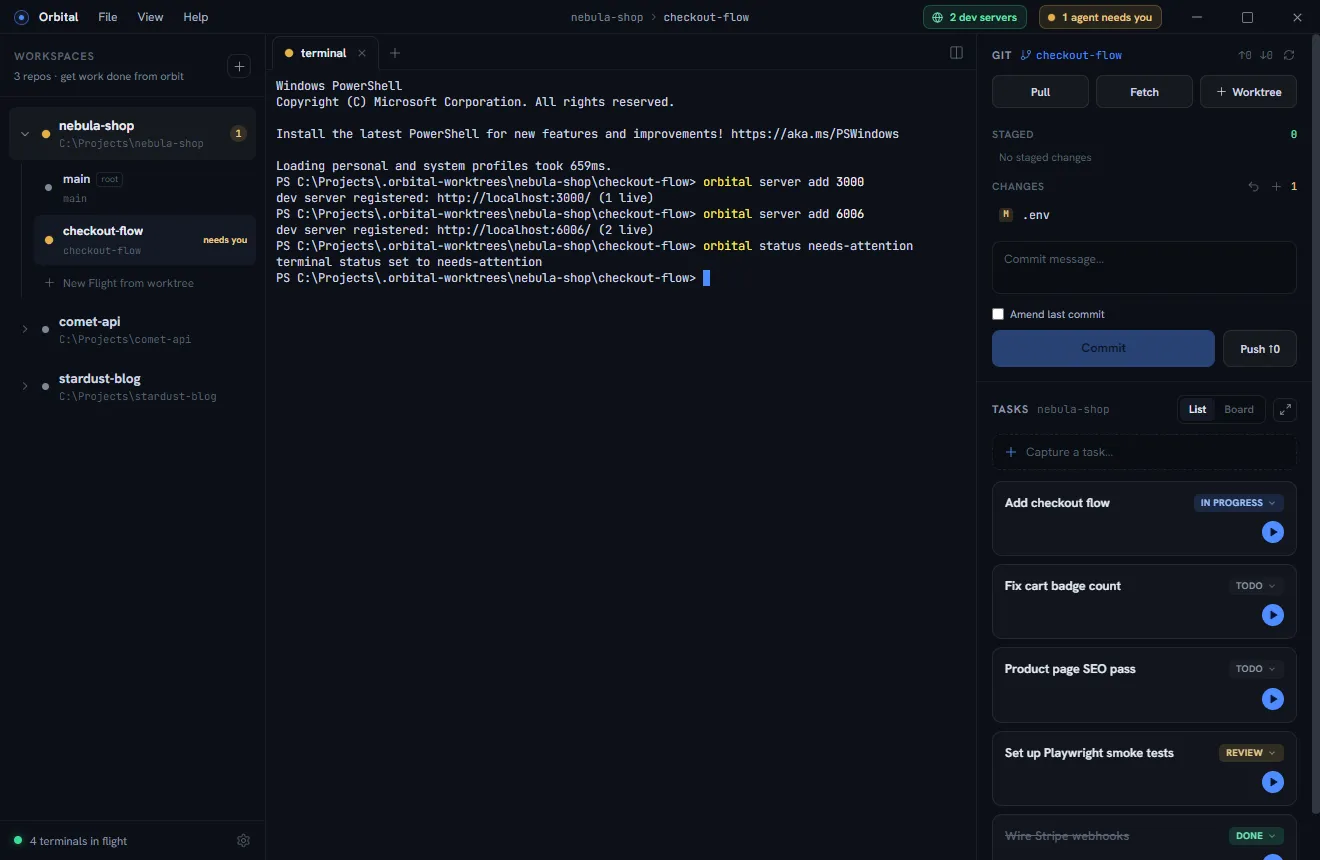Click the comet-api workspace name
The height and width of the screenshot is (860, 1320).
click(x=90, y=322)
